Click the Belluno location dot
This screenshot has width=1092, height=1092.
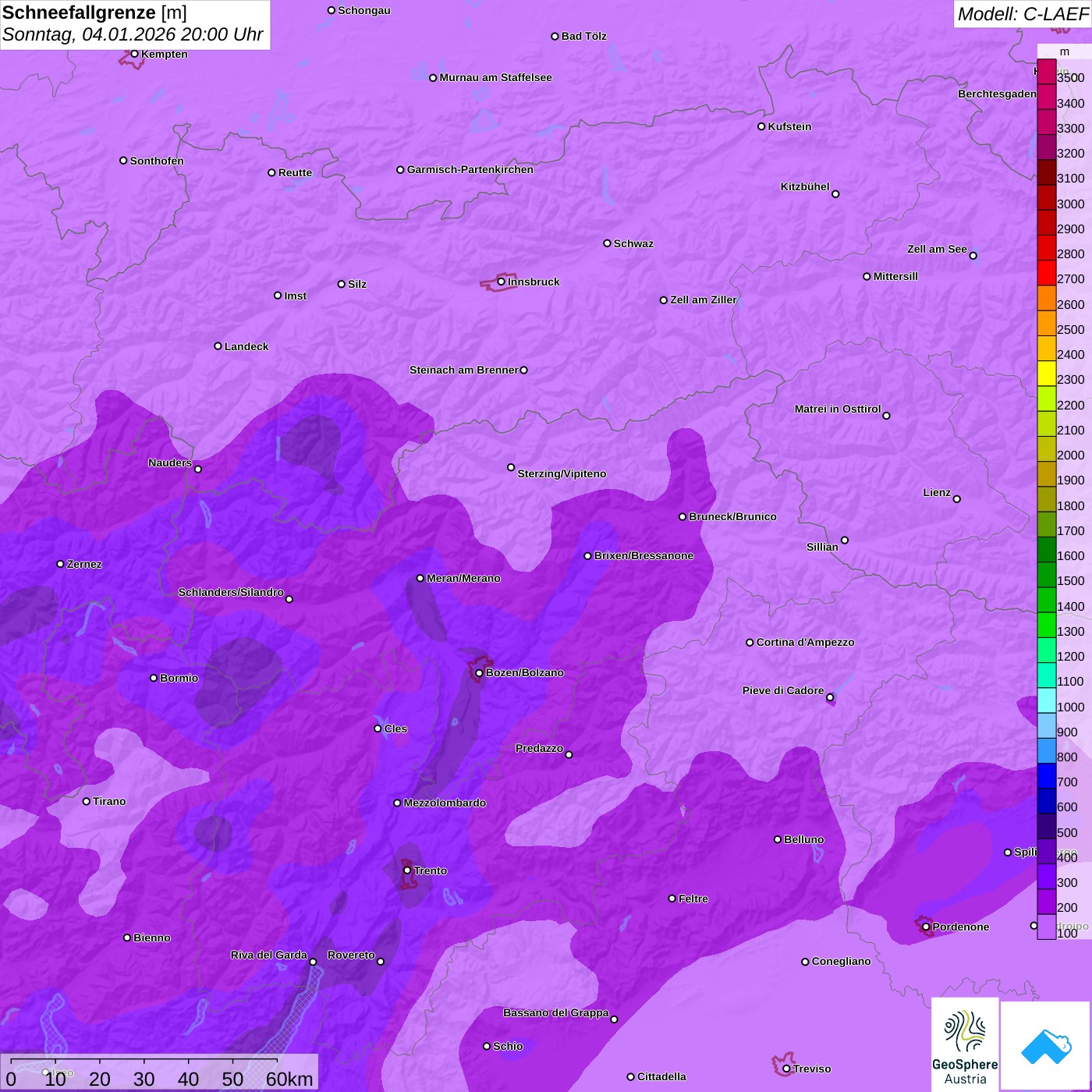coord(777,839)
